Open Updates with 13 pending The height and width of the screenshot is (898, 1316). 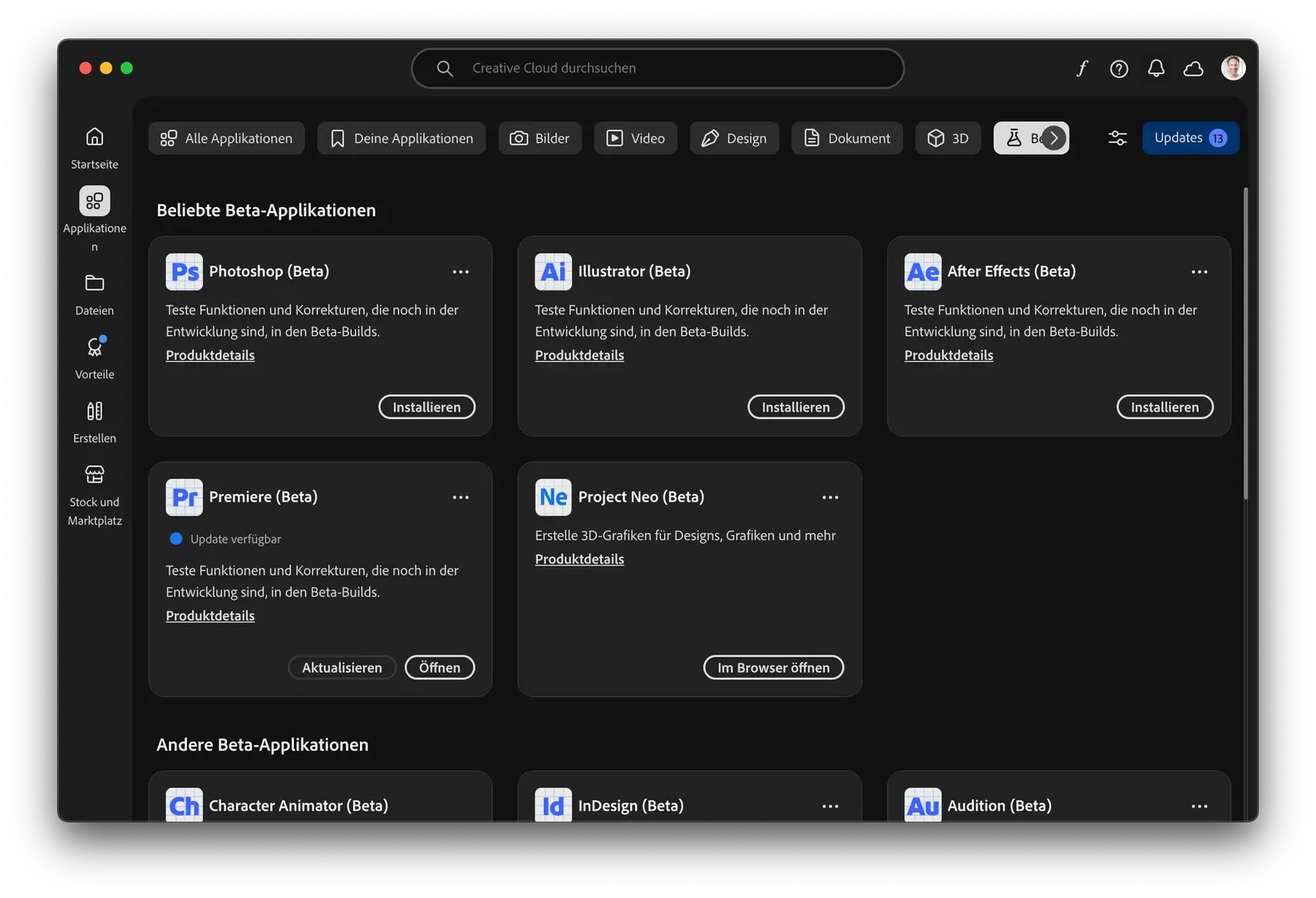pyautogui.click(x=1190, y=138)
